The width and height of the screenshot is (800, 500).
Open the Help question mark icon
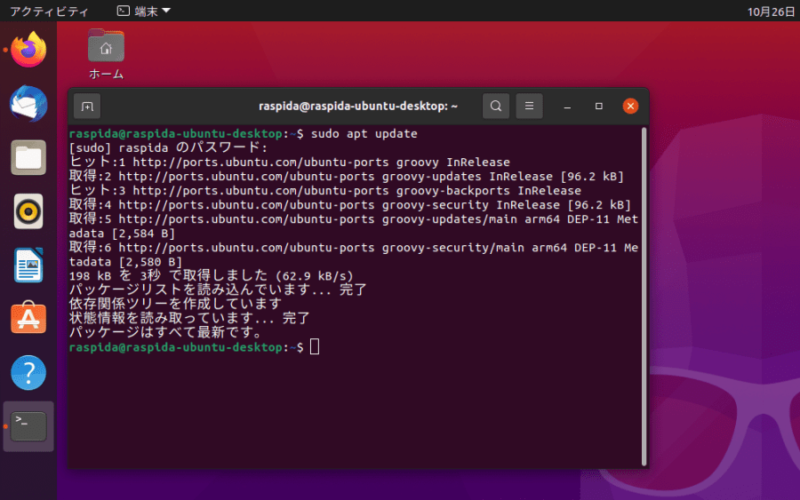pos(29,372)
